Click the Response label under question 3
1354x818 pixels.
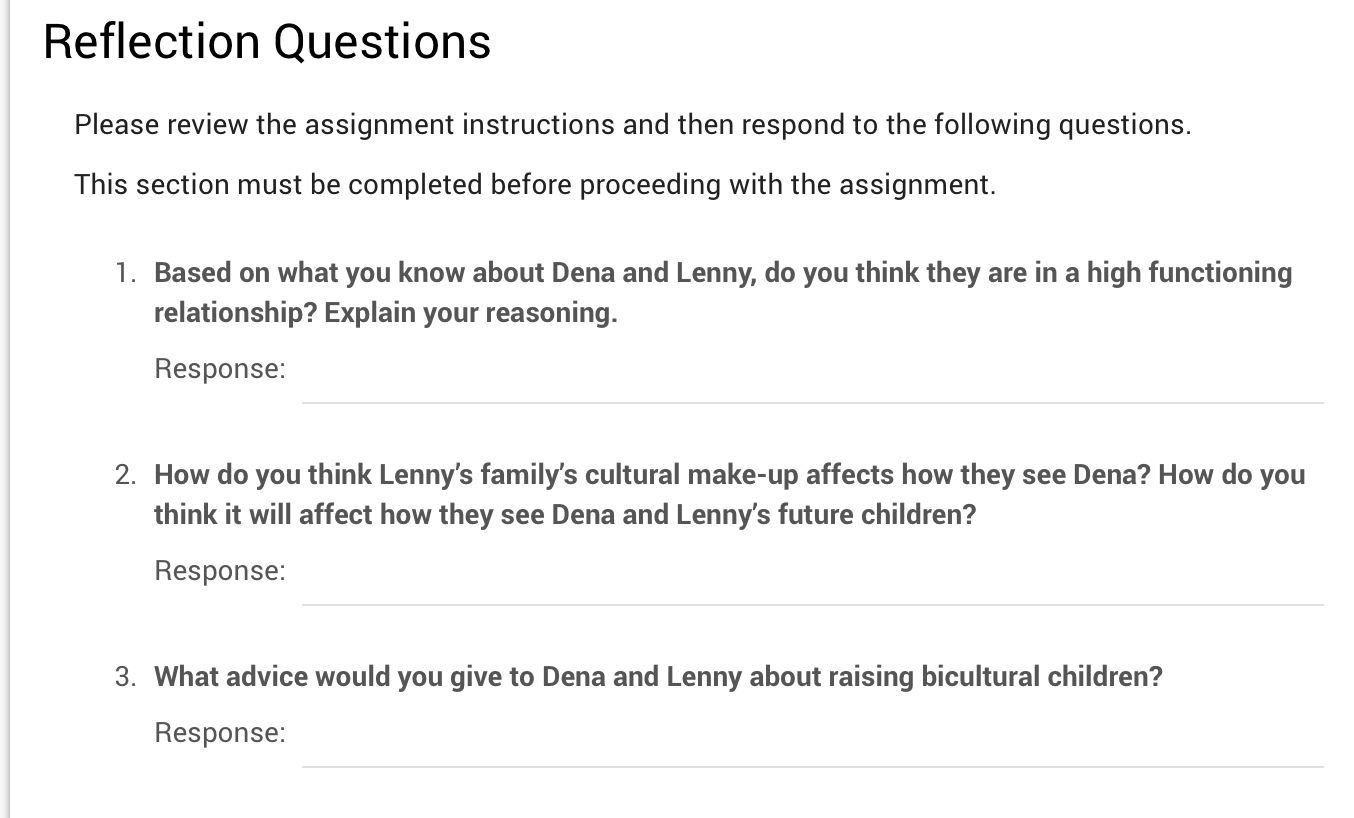point(218,732)
